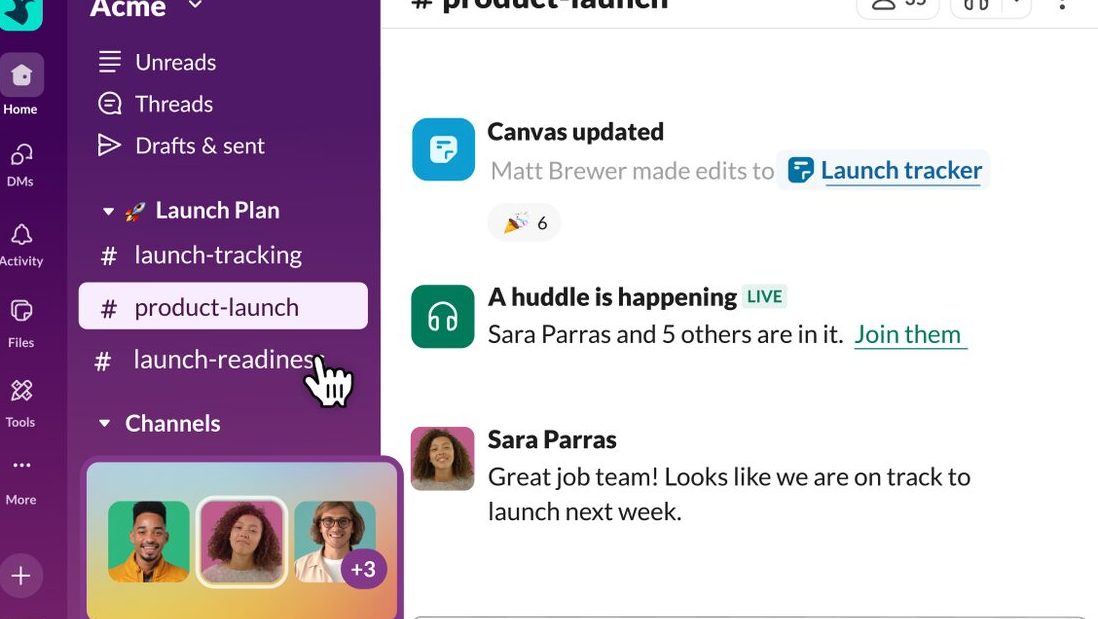Click the Launch tracker canvas icon
Viewport: 1098px width, 619px height.
[x=800, y=170]
